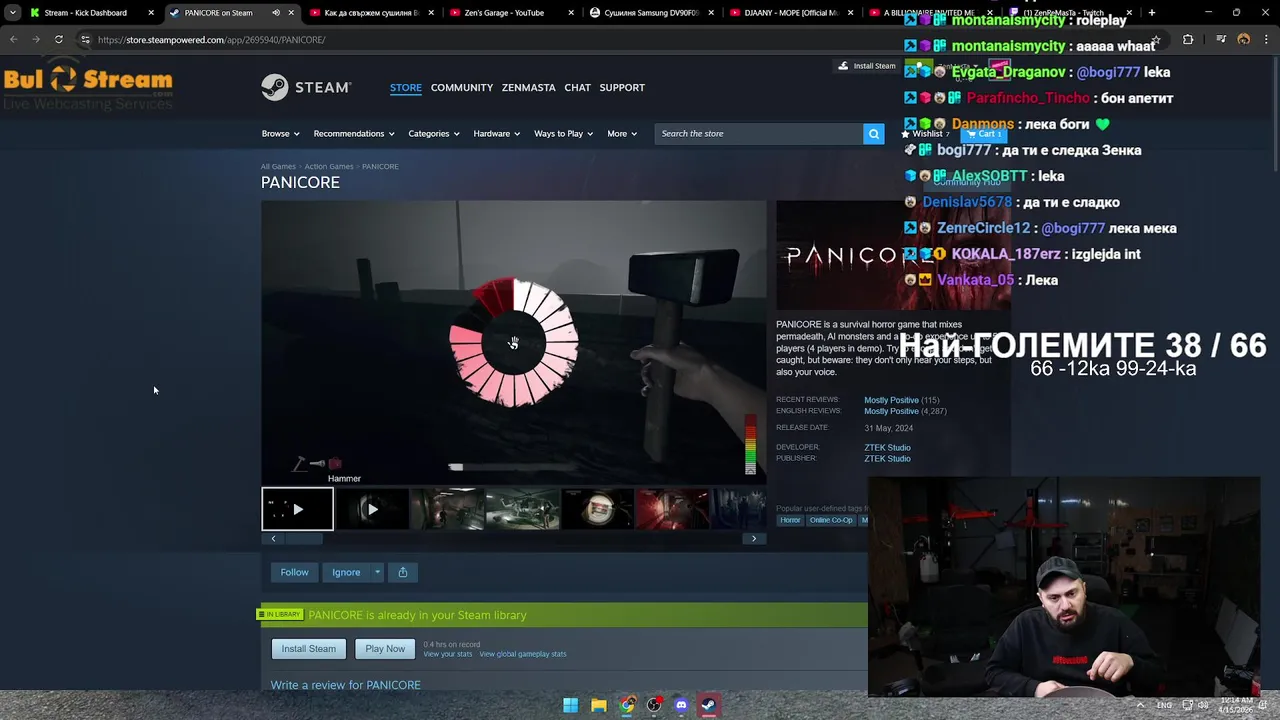Play the first trailer thumbnail

pyautogui.click(x=297, y=509)
